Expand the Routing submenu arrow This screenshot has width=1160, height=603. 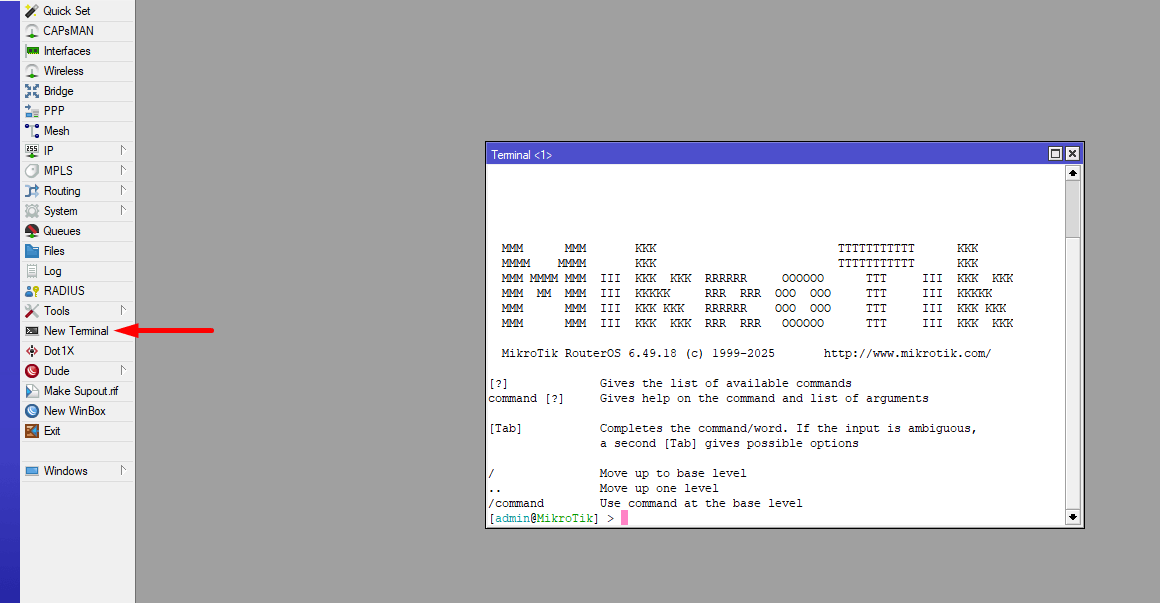[124, 190]
